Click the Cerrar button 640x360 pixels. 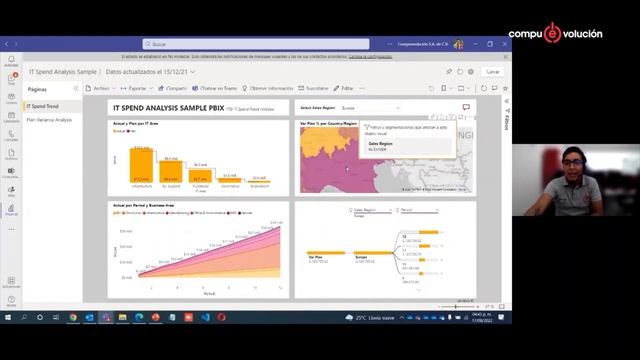pyautogui.click(x=493, y=72)
